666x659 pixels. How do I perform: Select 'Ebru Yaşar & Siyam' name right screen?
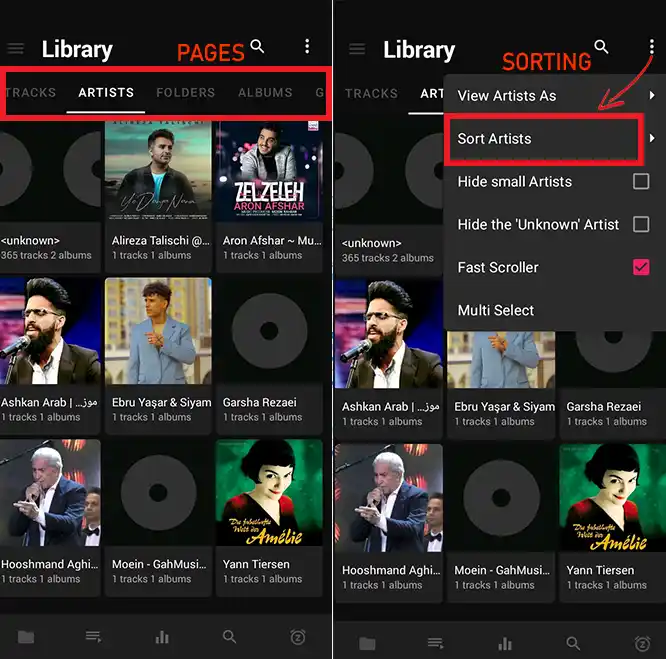pyautogui.click(x=505, y=406)
